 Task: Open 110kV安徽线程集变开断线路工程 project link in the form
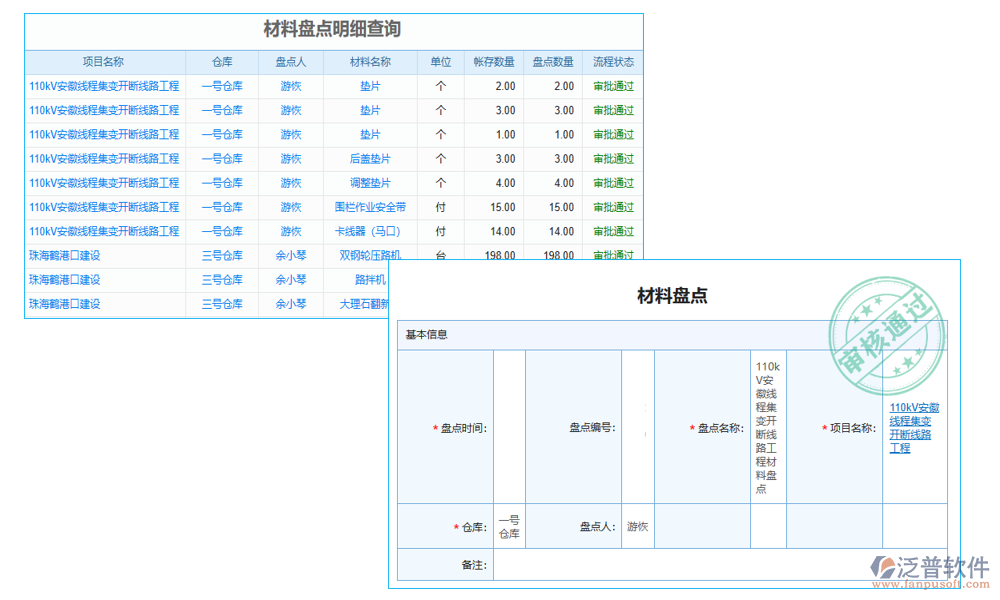(x=914, y=428)
